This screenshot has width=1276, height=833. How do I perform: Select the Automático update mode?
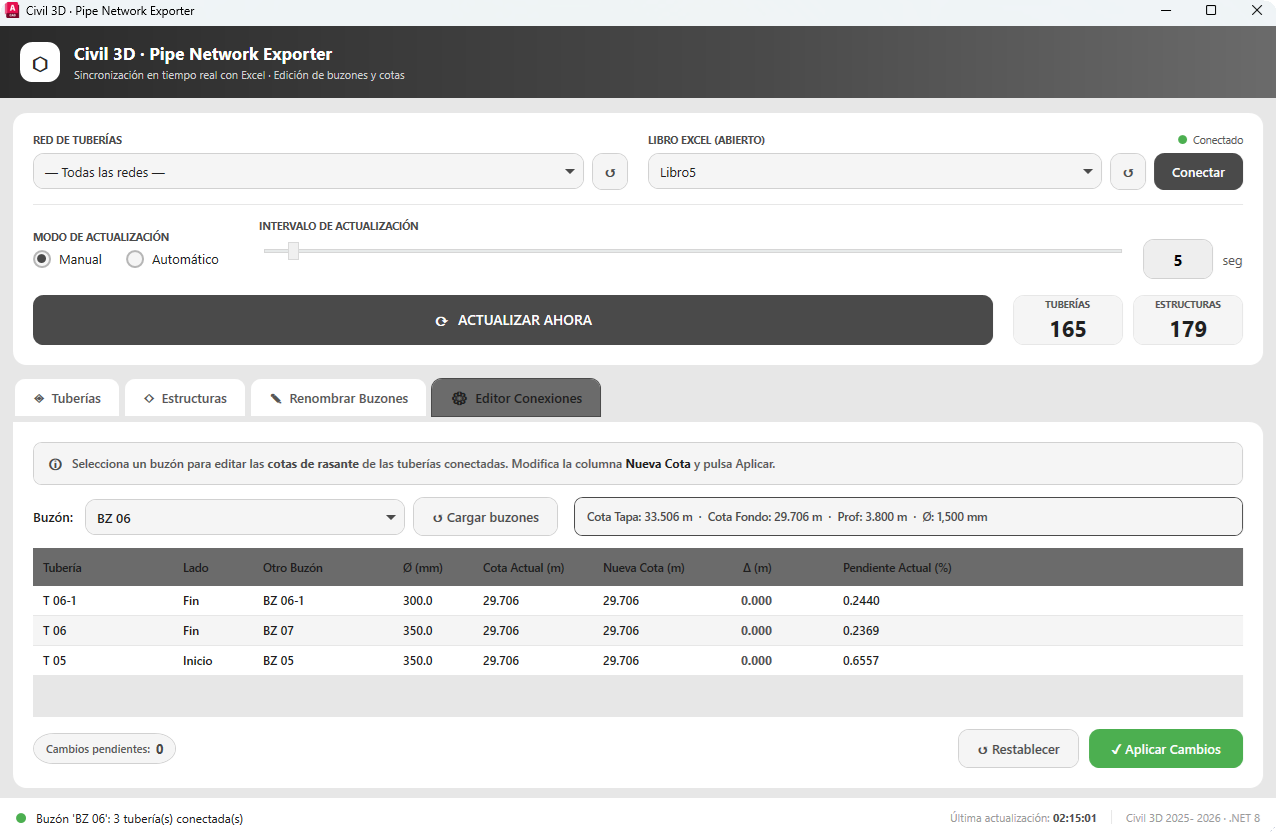pyautogui.click(x=173, y=259)
